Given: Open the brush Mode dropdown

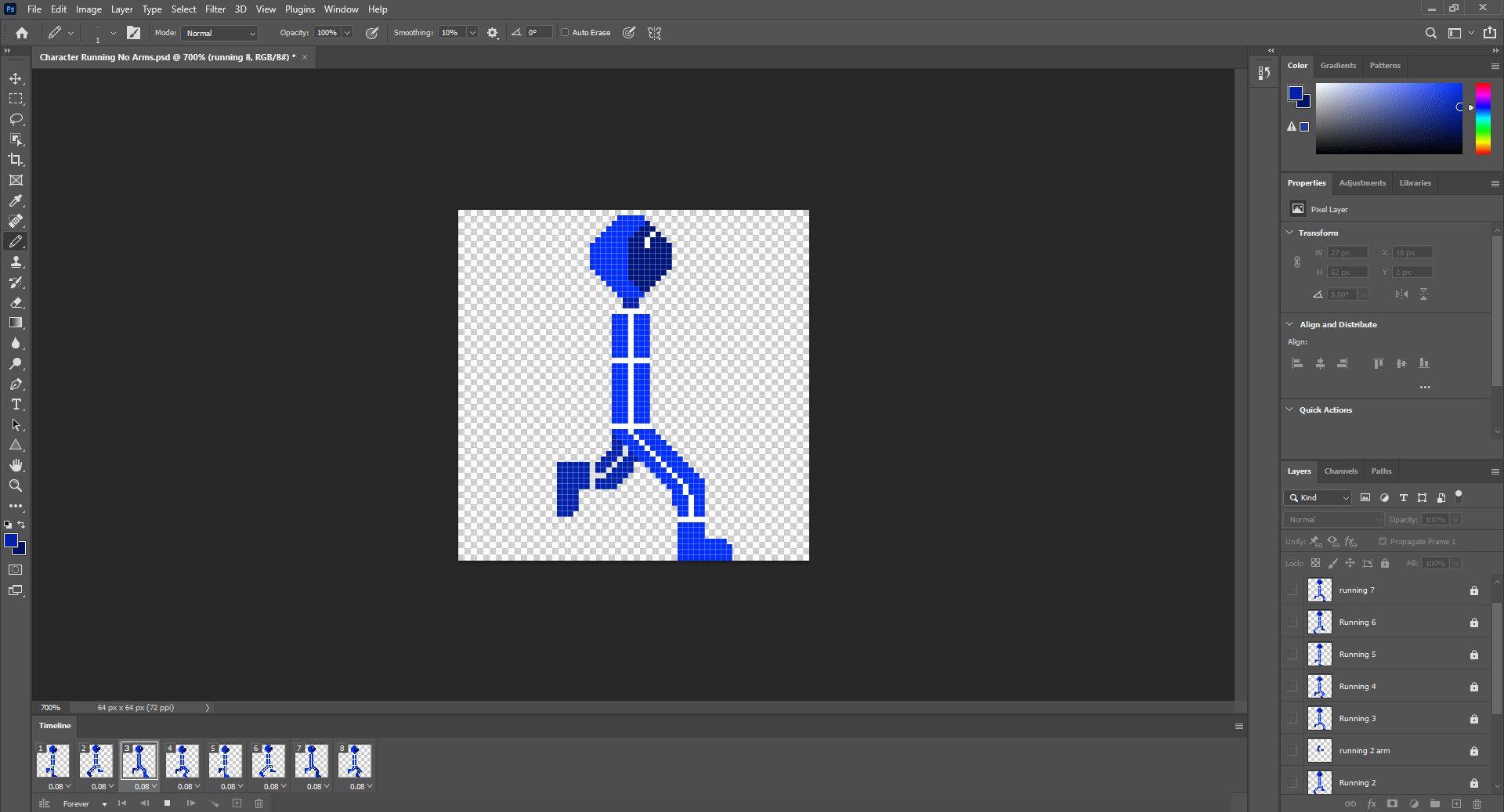Looking at the screenshot, I should [x=219, y=33].
